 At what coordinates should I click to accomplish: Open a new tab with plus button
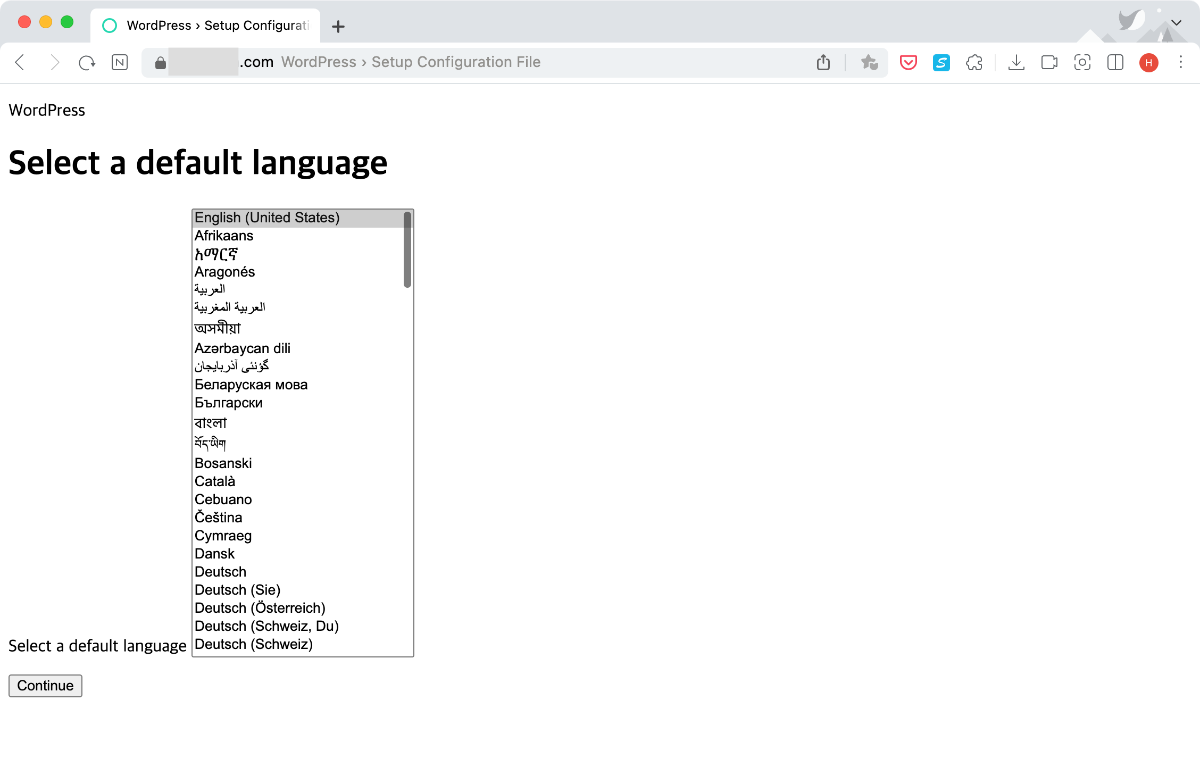click(338, 26)
